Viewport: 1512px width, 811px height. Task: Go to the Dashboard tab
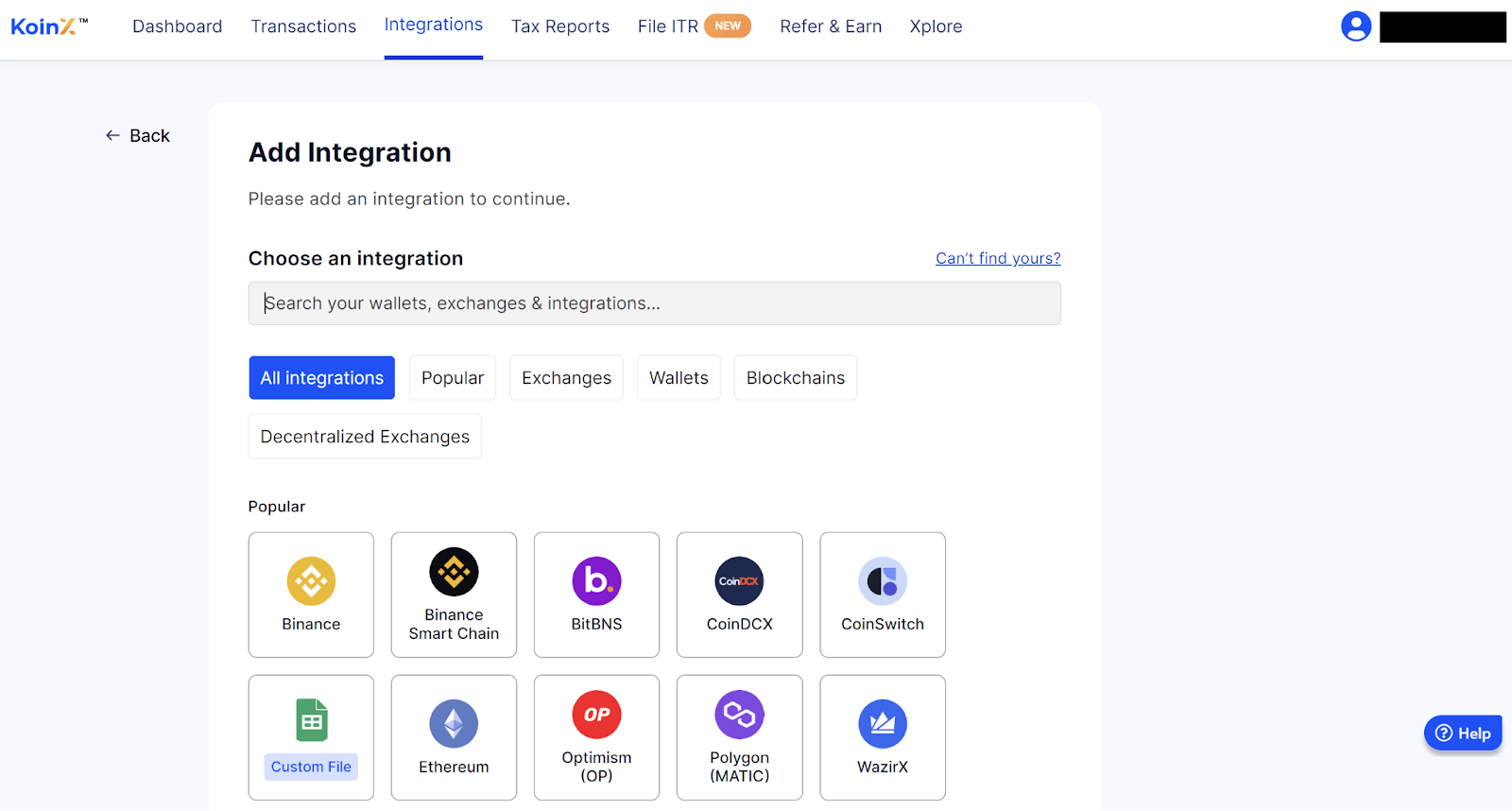coord(178,26)
